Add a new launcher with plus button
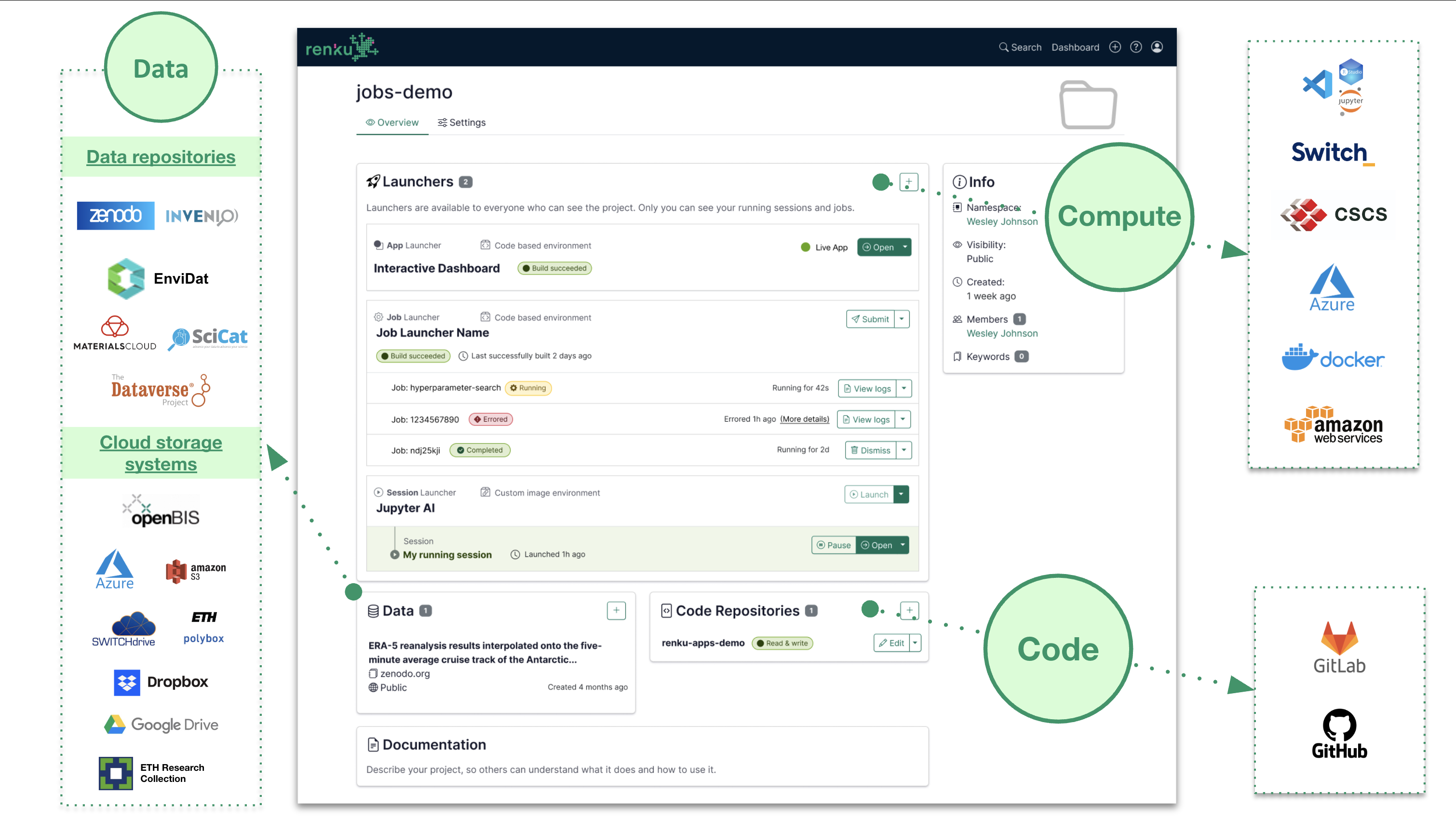Viewport: 1456px width, 821px height. point(908,182)
